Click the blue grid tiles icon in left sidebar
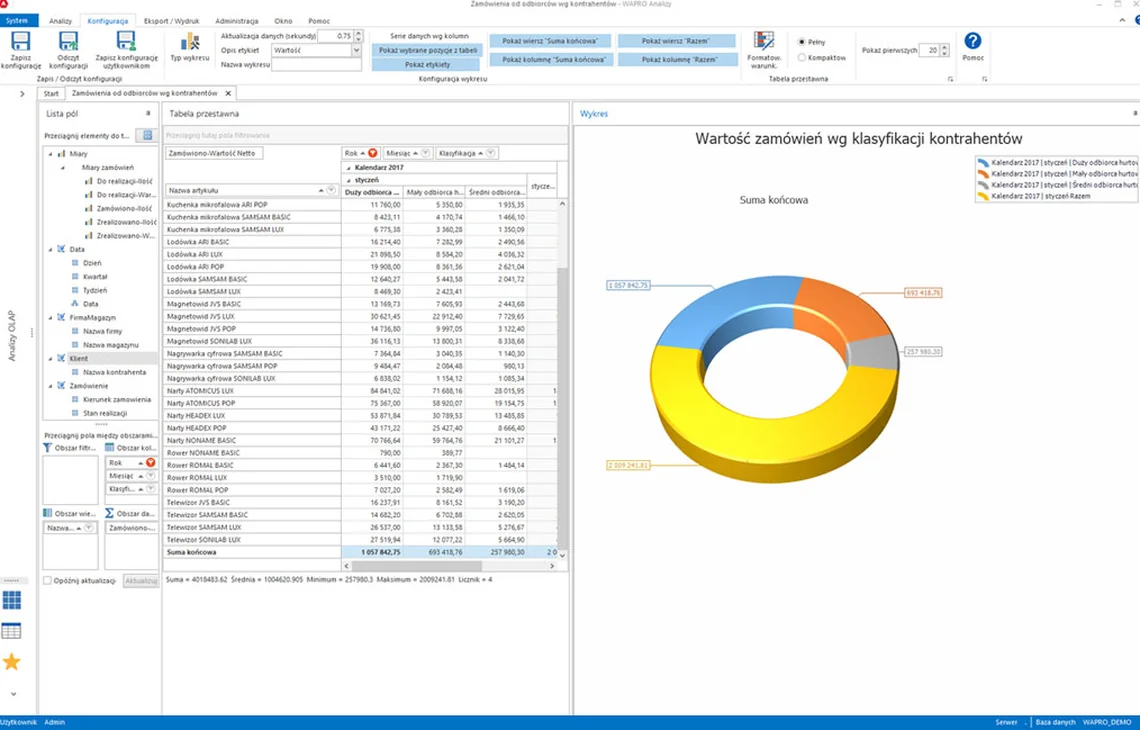1140x730 pixels. pos(12,600)
